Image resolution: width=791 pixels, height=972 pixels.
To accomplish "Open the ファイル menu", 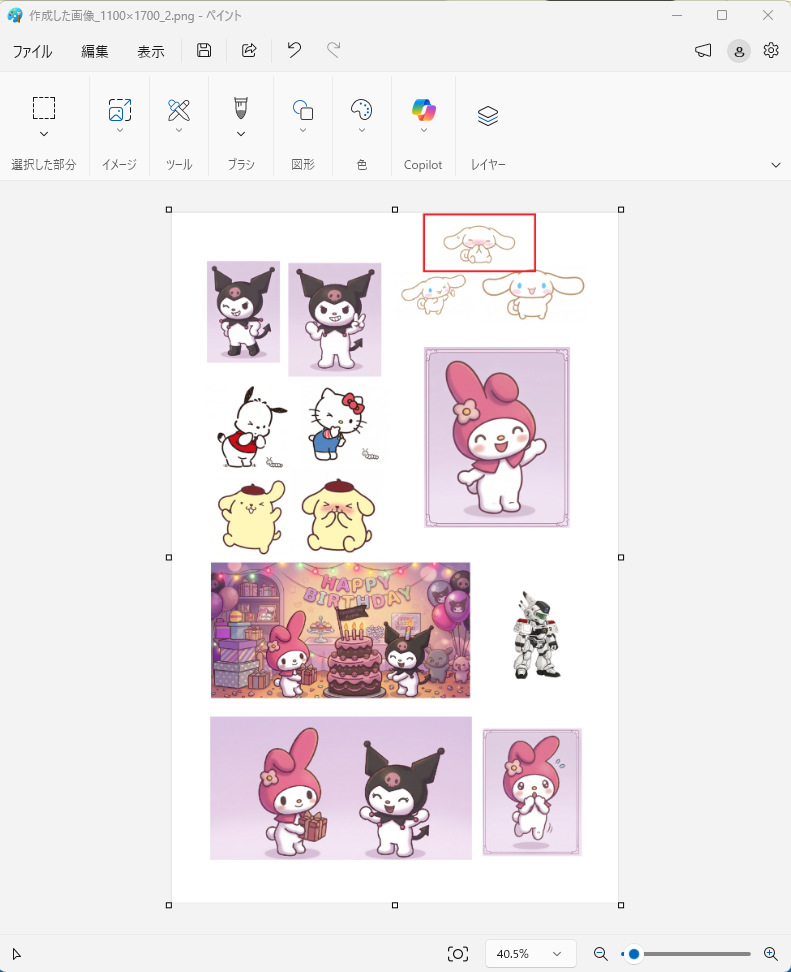I will pos(32,51).
